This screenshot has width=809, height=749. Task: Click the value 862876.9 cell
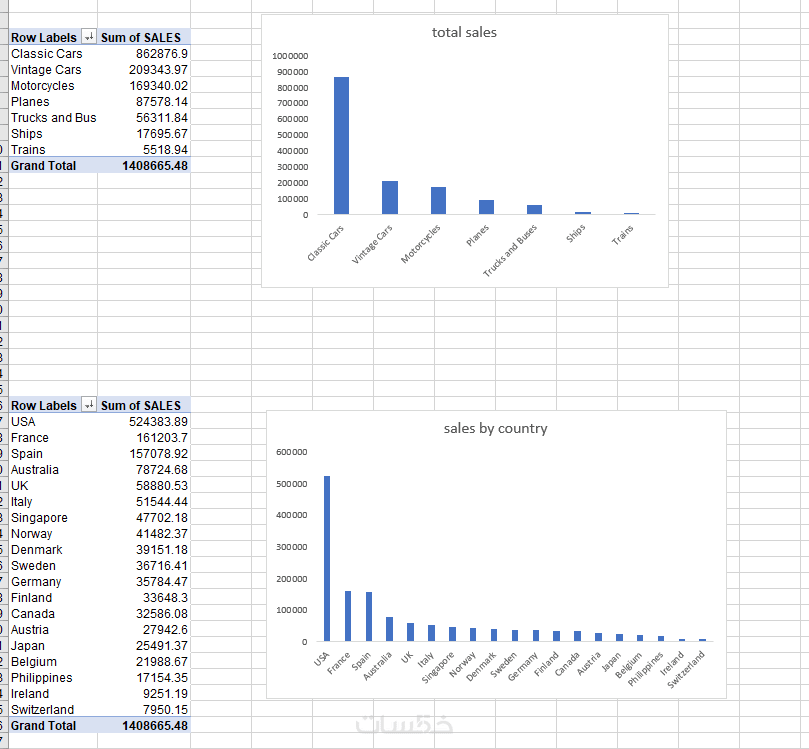[144, 54]
